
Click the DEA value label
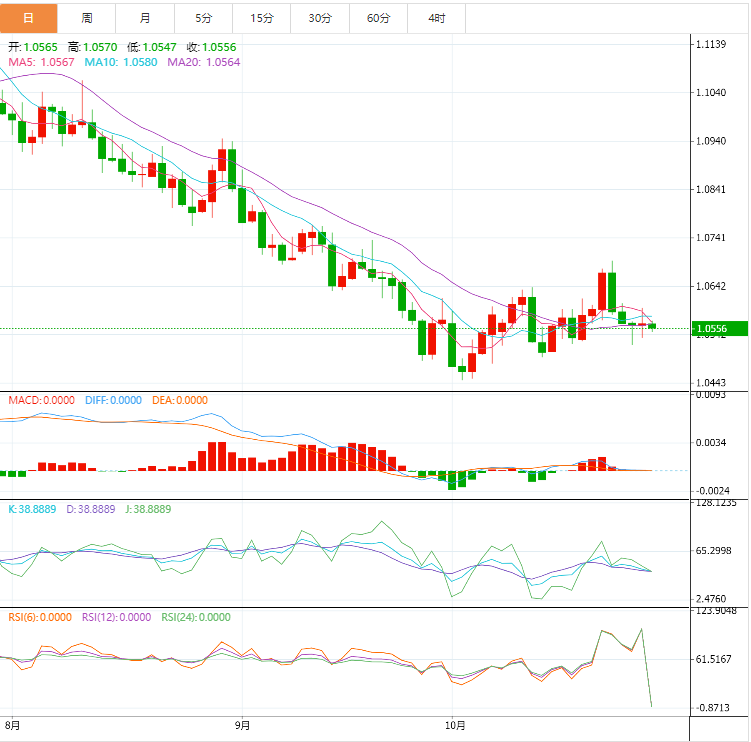(x=180, y=400)
